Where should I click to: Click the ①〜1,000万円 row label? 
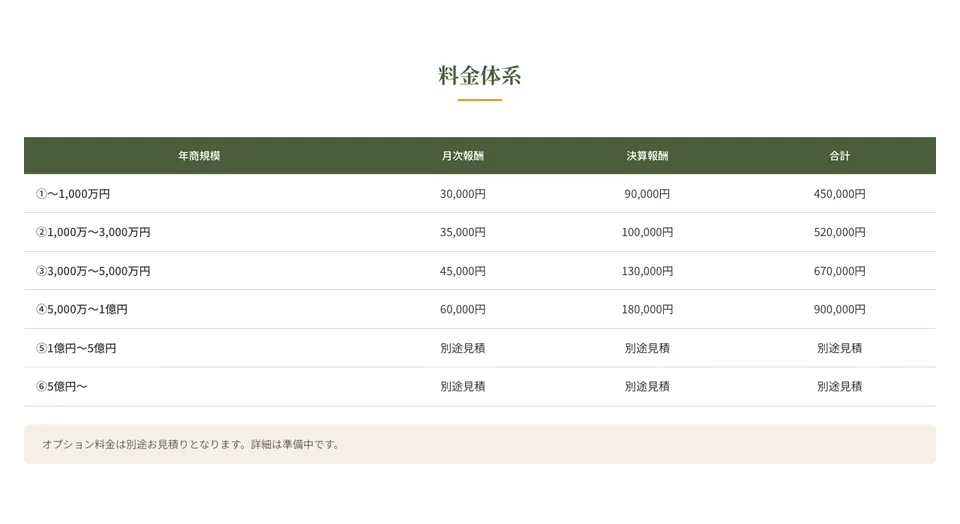pos(73,194)
